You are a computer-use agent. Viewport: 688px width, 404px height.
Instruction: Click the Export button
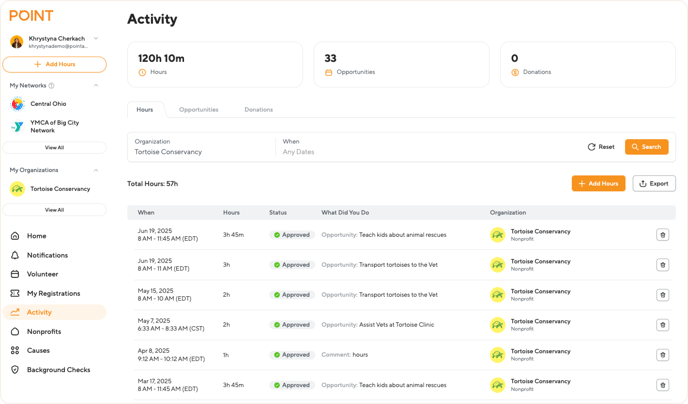click(654, 184)
